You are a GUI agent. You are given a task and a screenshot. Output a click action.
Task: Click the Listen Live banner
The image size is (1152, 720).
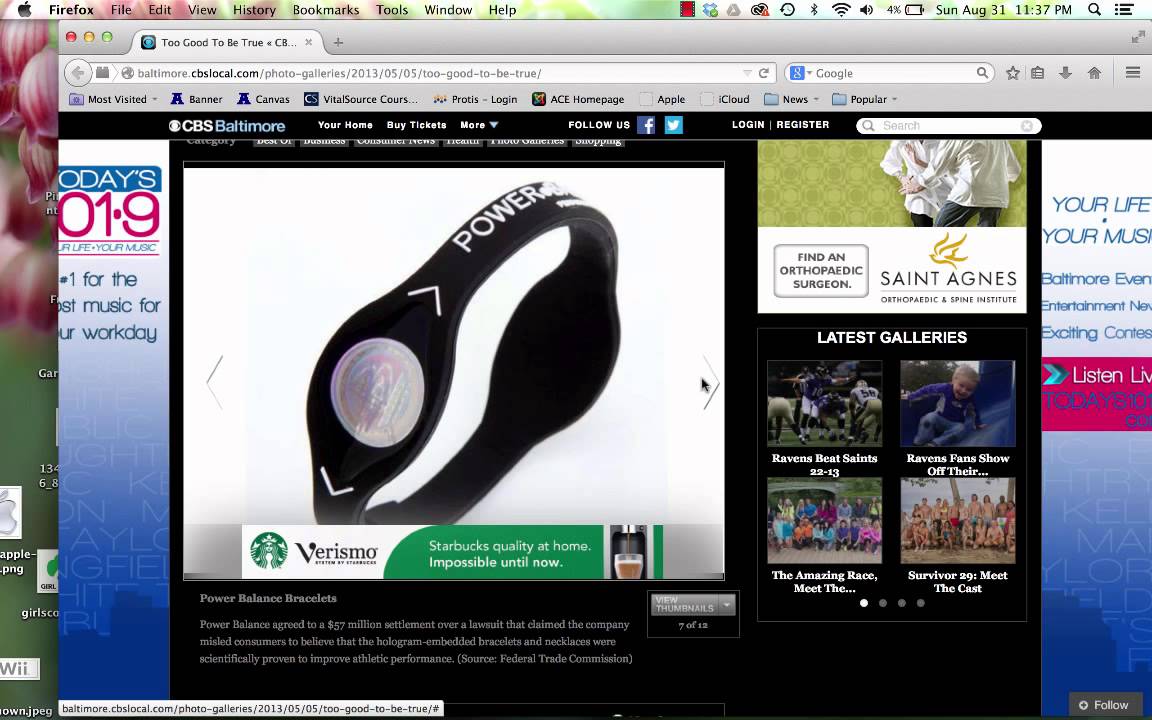[x=1096, y=394]
